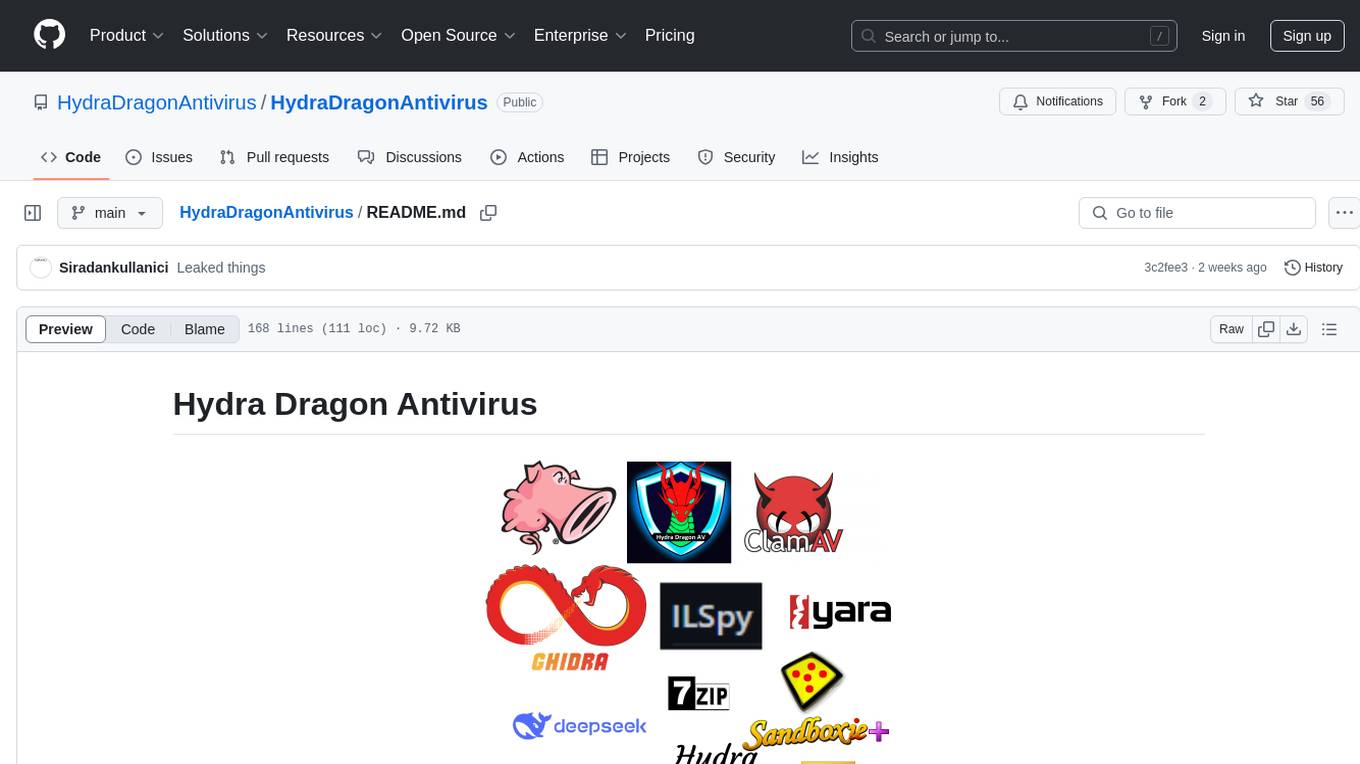Select the Blame view
Viewport: 1360px width, 764px height.
pos(204,329)
